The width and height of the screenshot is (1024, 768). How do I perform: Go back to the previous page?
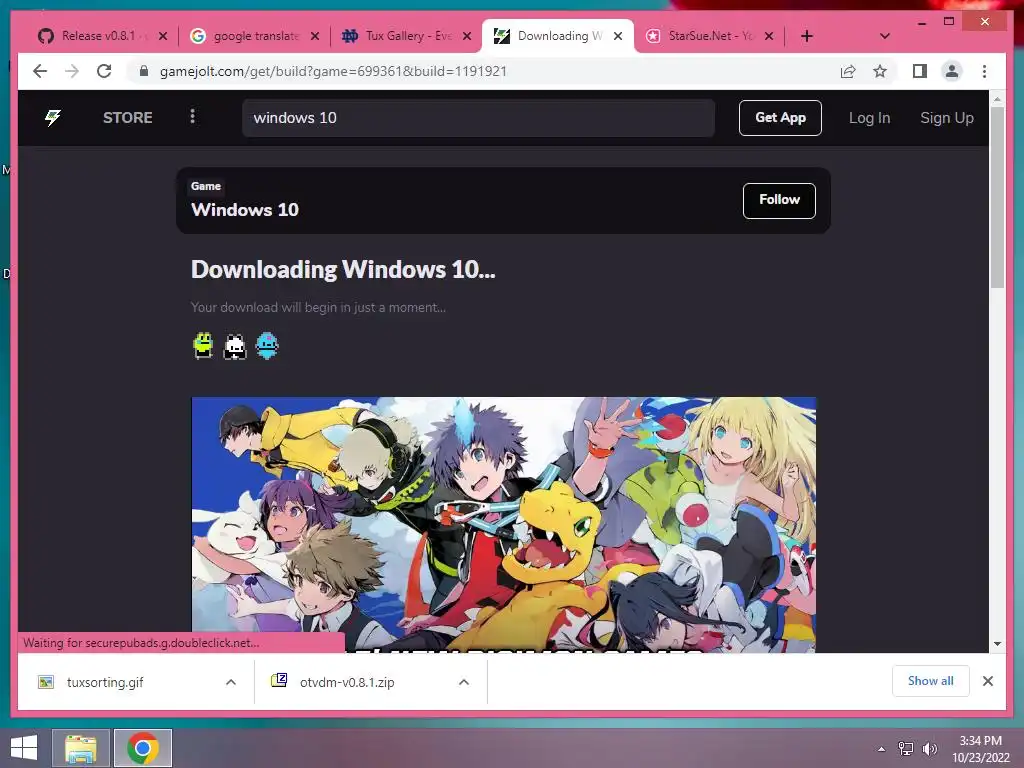[x=40, y=71]
